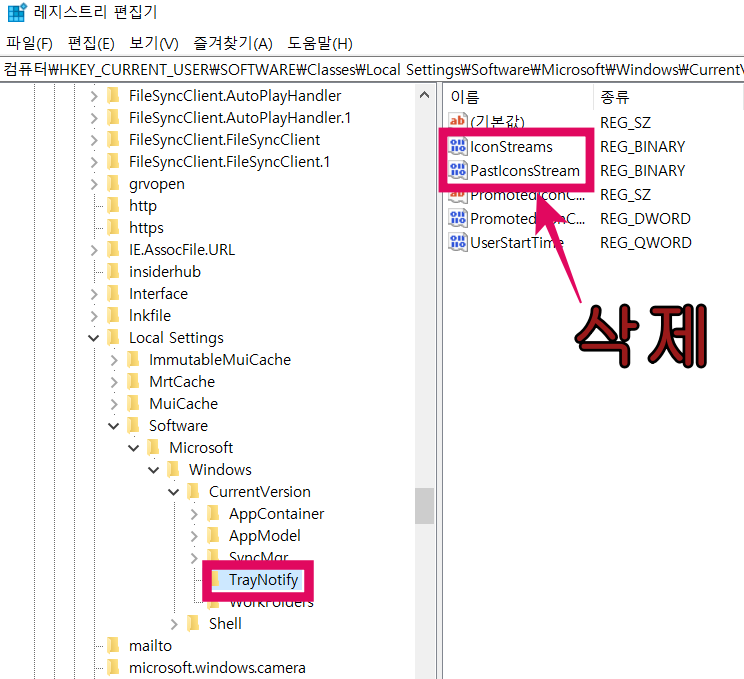Select the PastIconsStream value name
The height and width of the screenshot is (679, 744).
coord(525,171)
